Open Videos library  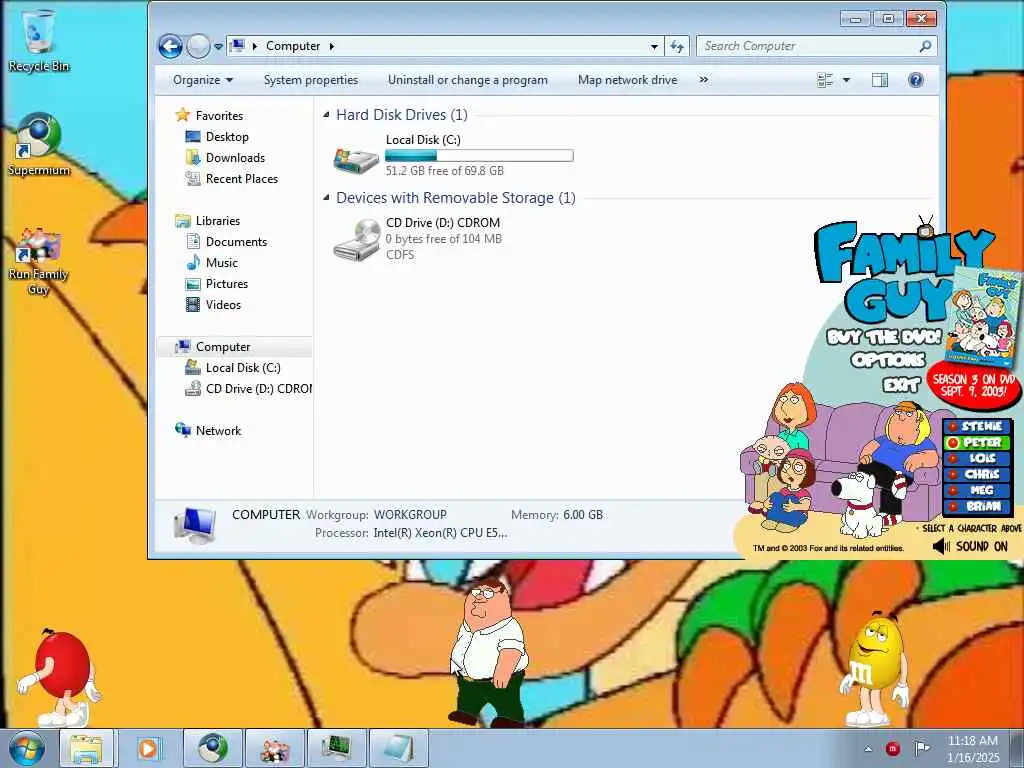[x=223, y=304]
